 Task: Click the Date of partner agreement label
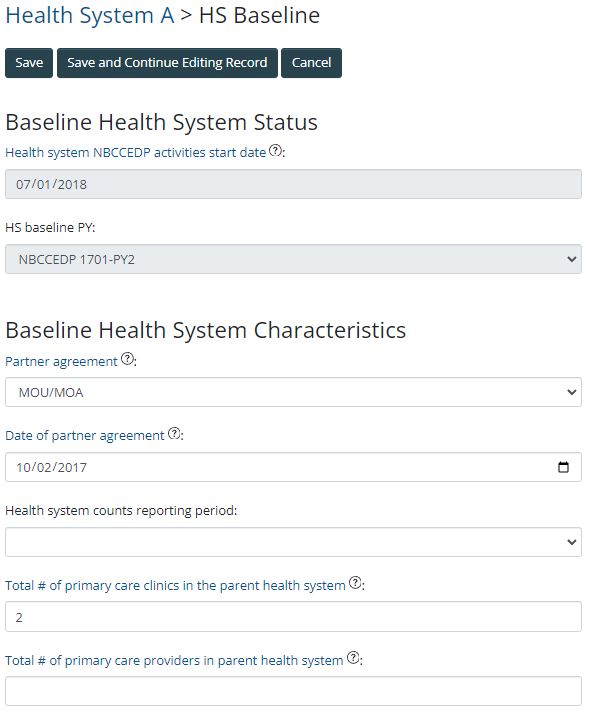[85, 436]
